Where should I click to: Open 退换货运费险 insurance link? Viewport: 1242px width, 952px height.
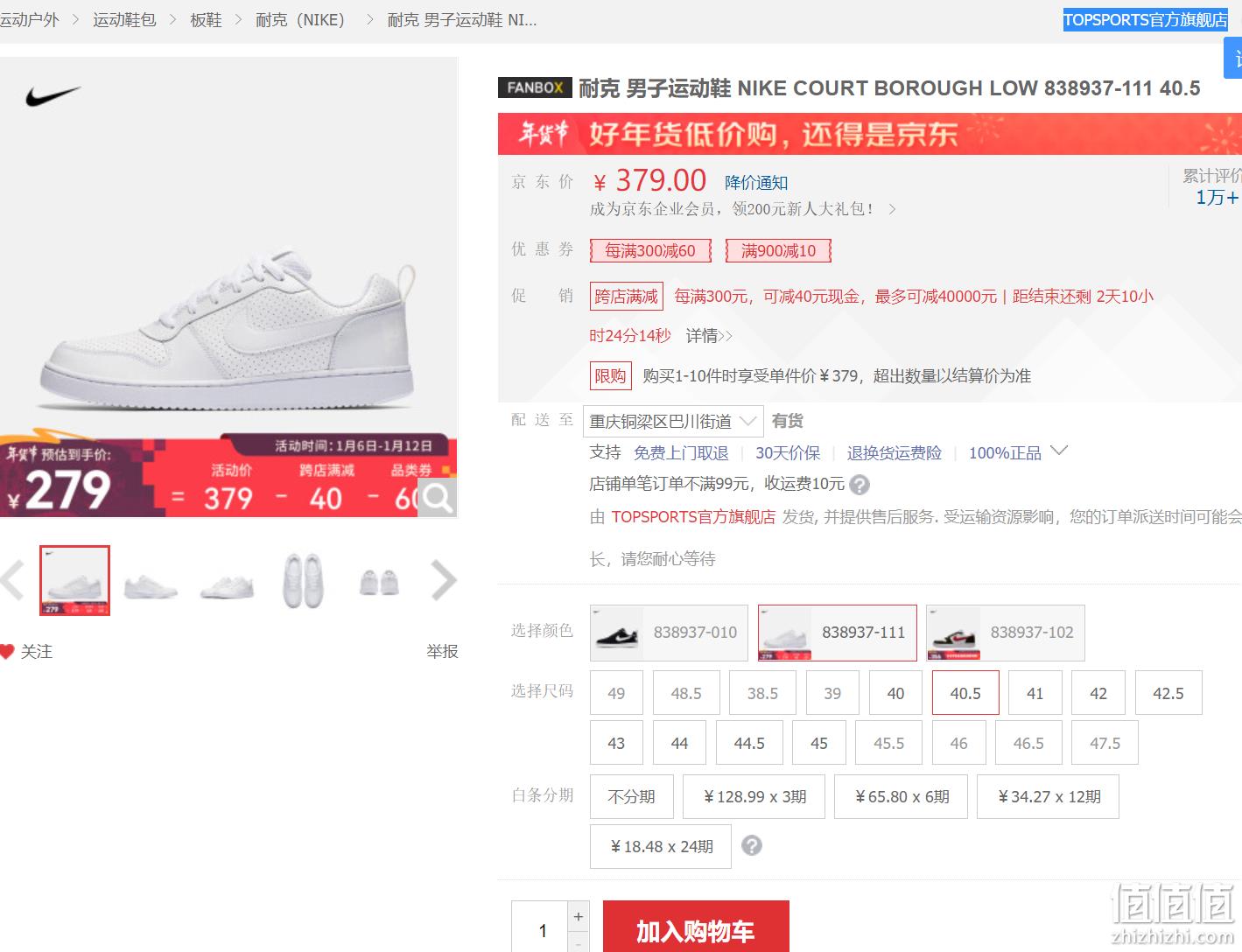(x=895, y=452)
